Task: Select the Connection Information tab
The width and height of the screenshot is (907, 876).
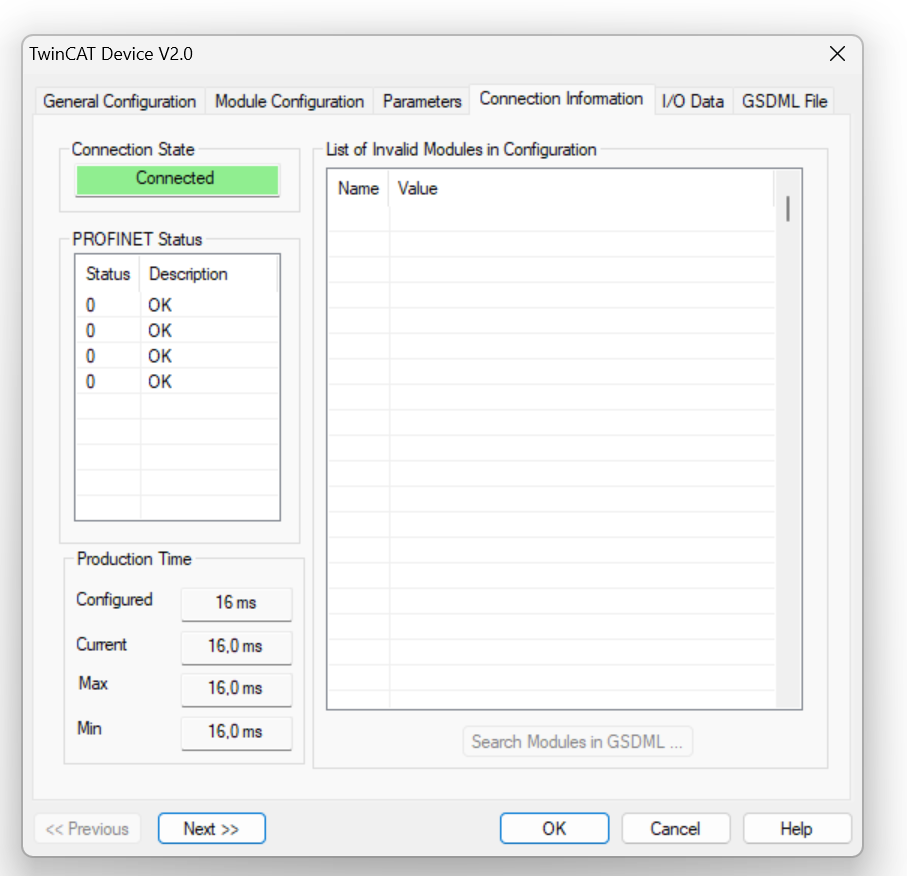Action: coord(561,99)
